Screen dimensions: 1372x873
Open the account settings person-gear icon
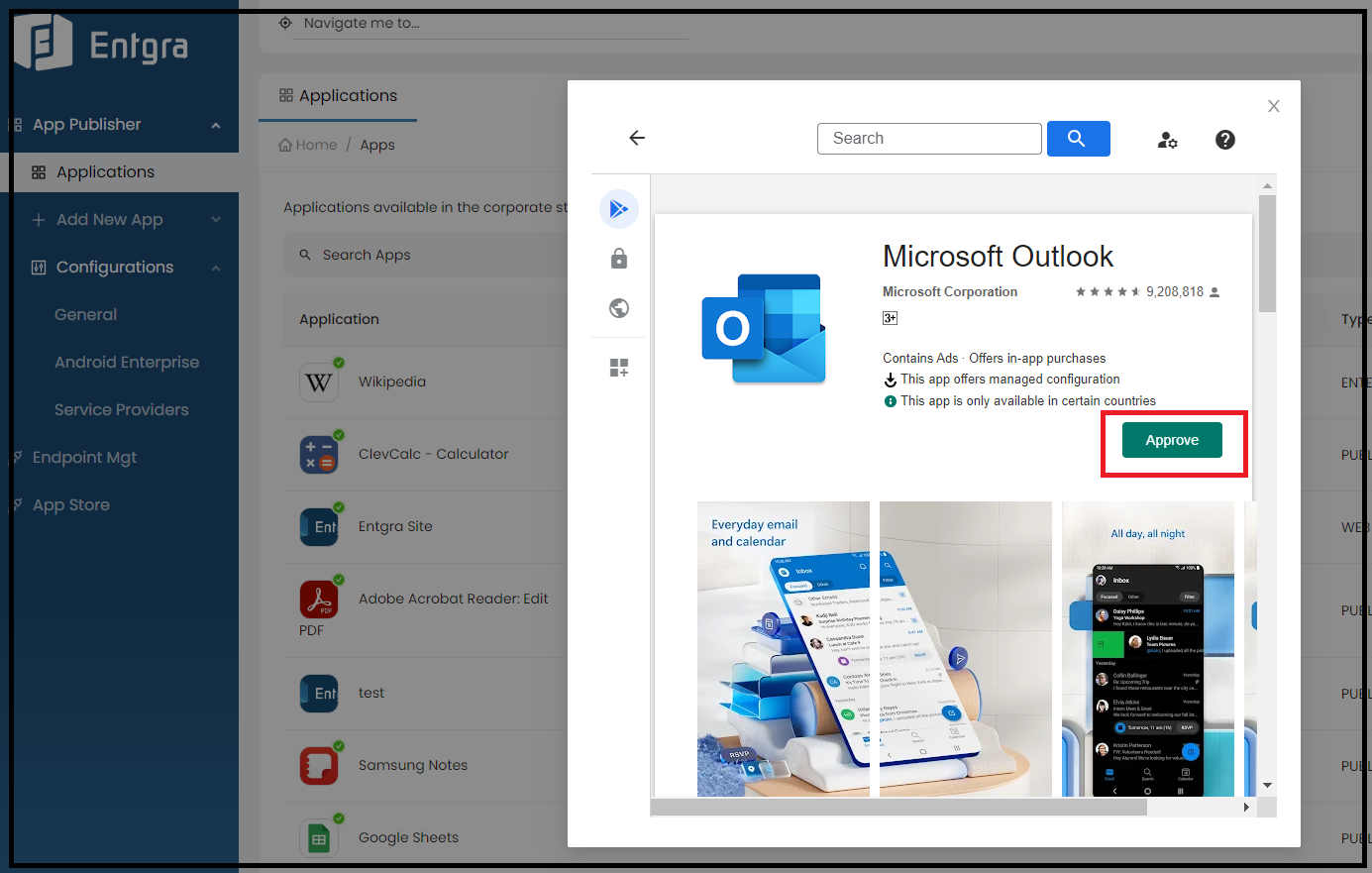(1167, 140)
